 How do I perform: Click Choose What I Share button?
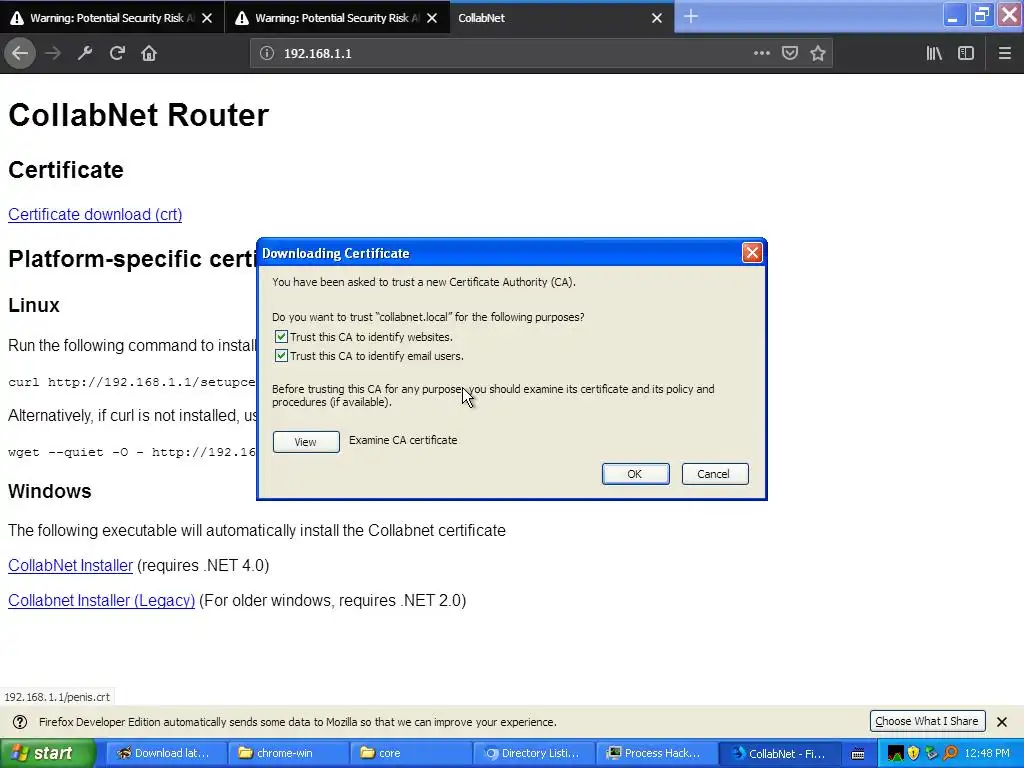[927, 721]
